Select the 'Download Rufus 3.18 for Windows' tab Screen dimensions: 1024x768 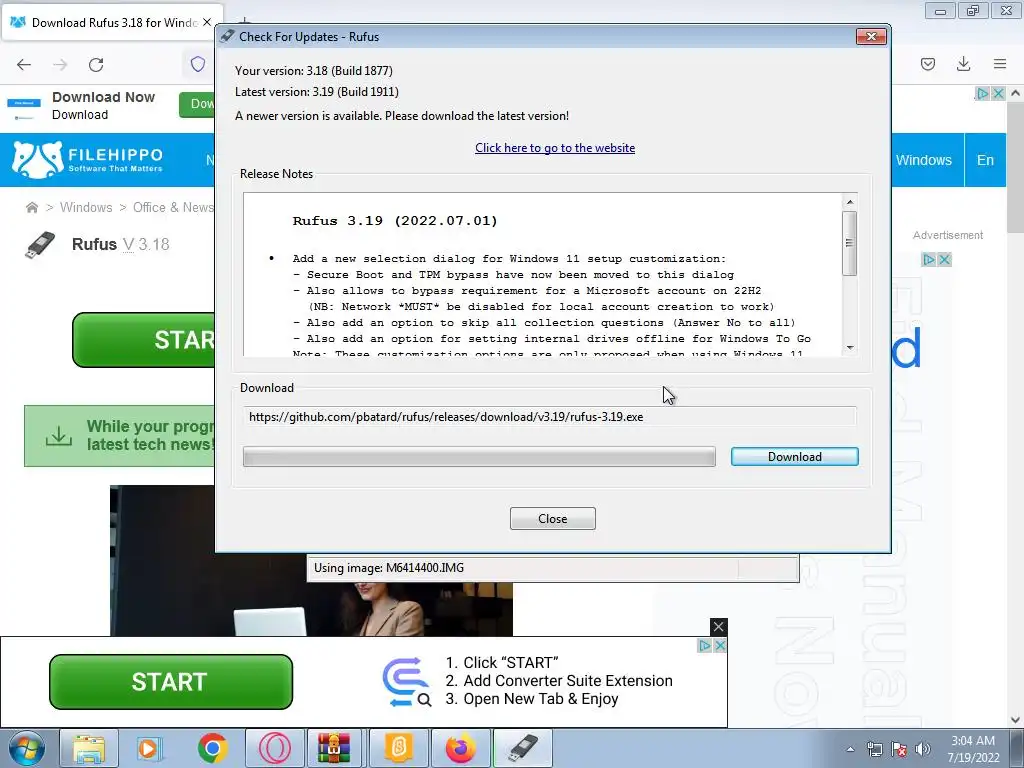112,22
